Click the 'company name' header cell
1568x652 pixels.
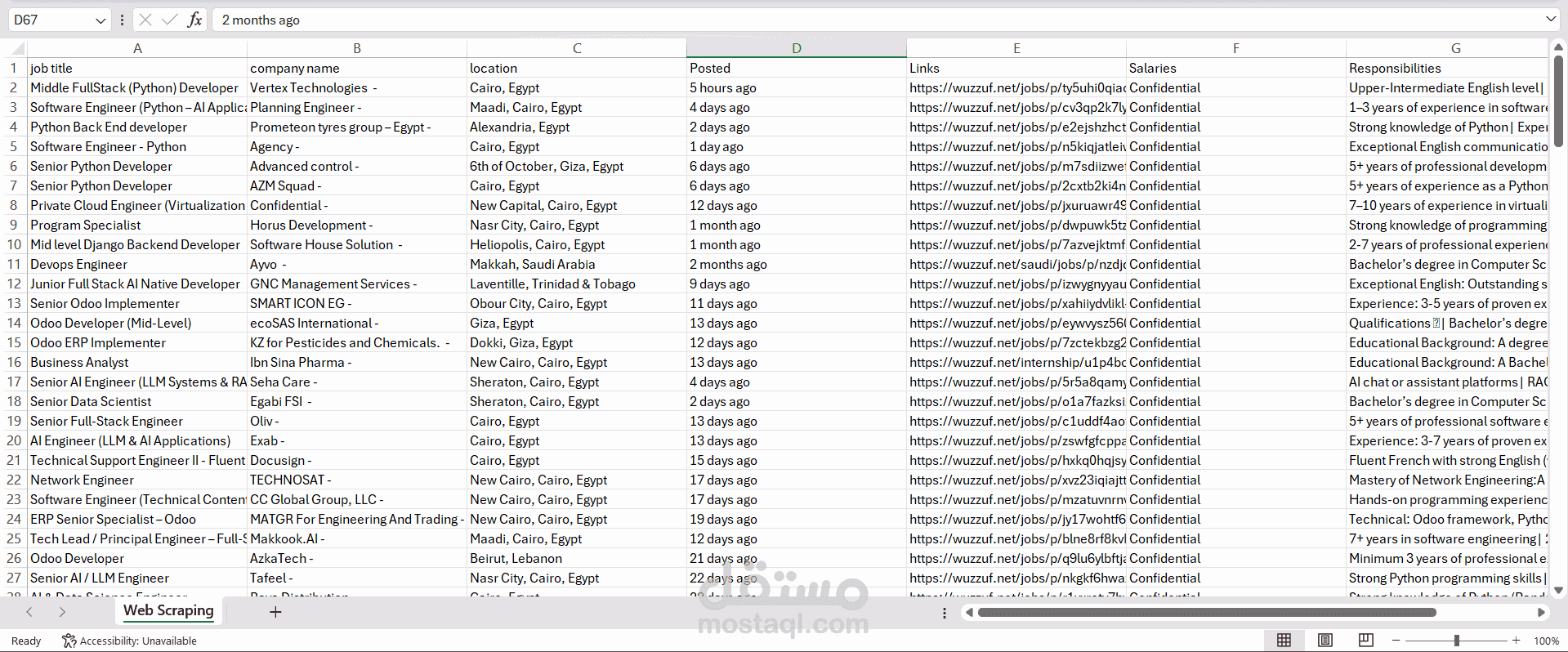click(357, 68)
